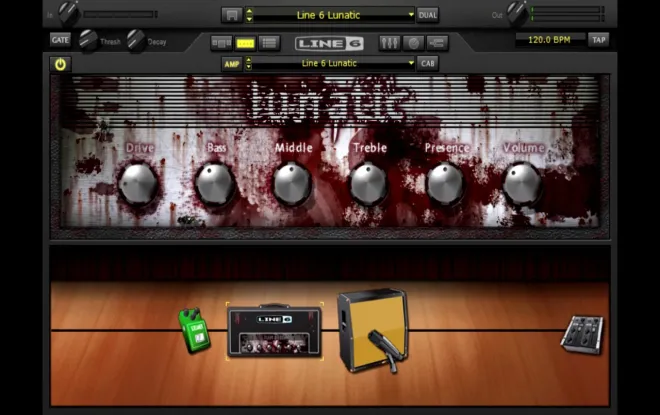Click the Middle knob on the amp
The width and height of the screenshot is (660, 415).
[292, 184]
